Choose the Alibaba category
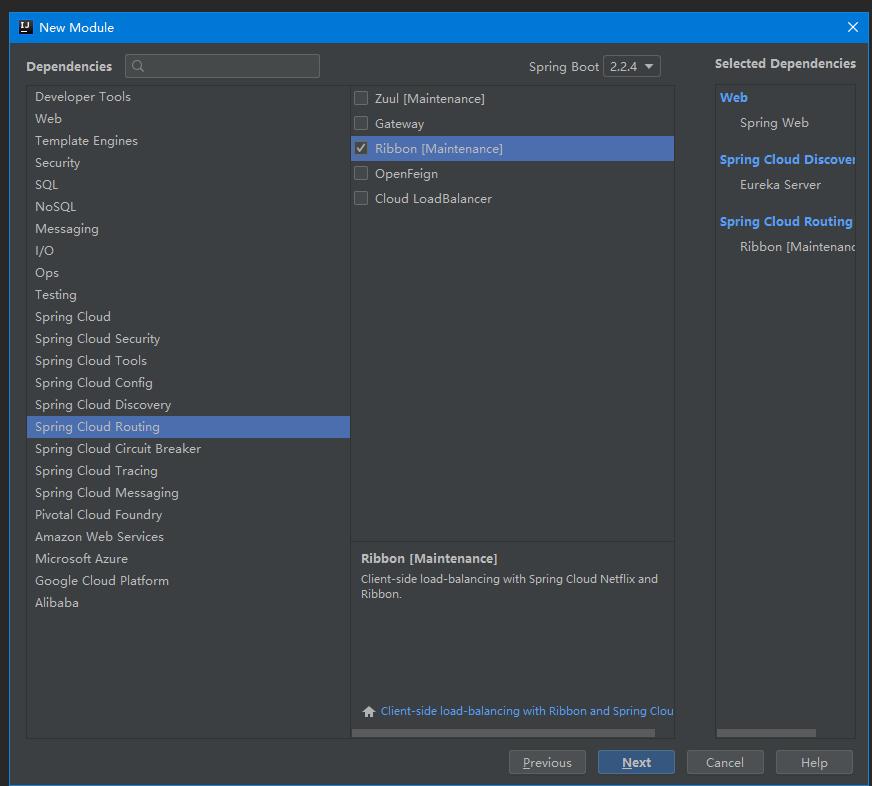The width and height of the screenshot is (872, 786). click(x=189, y=602)
